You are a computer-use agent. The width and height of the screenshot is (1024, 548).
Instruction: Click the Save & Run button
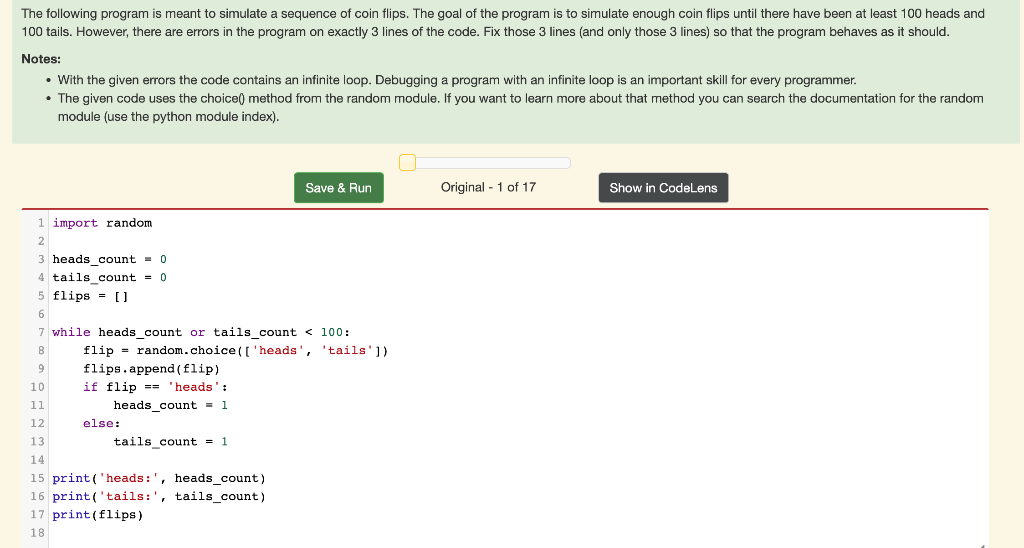point(338,188)
